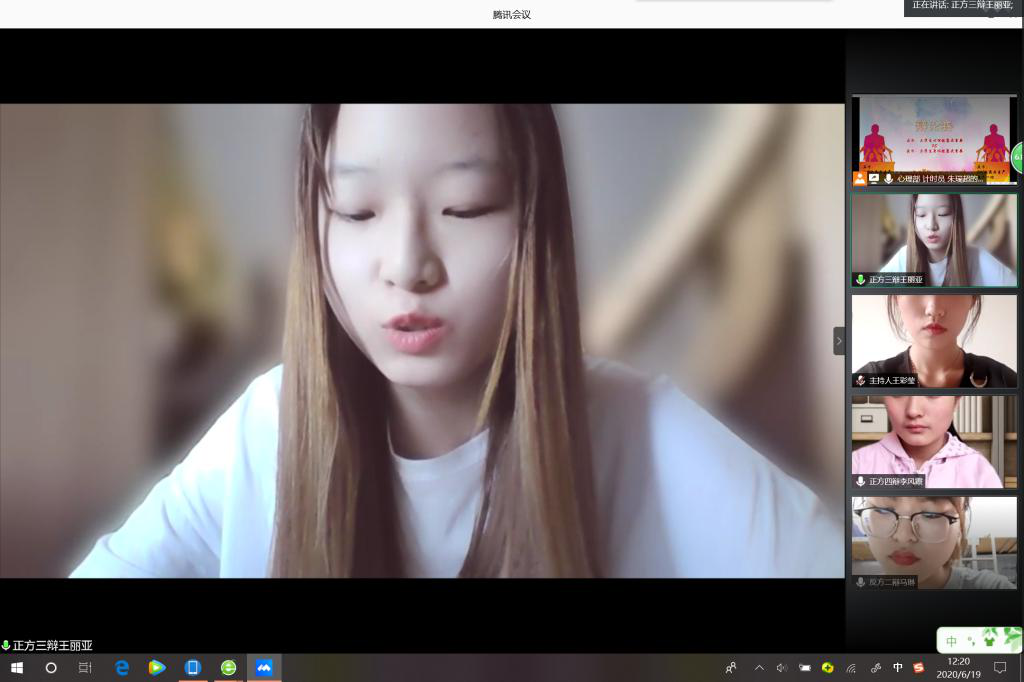This screenshot has width=1024, height=682.
Task: Toggle the 中 input language indicator in tray
Action: click(x=898, y=667)
